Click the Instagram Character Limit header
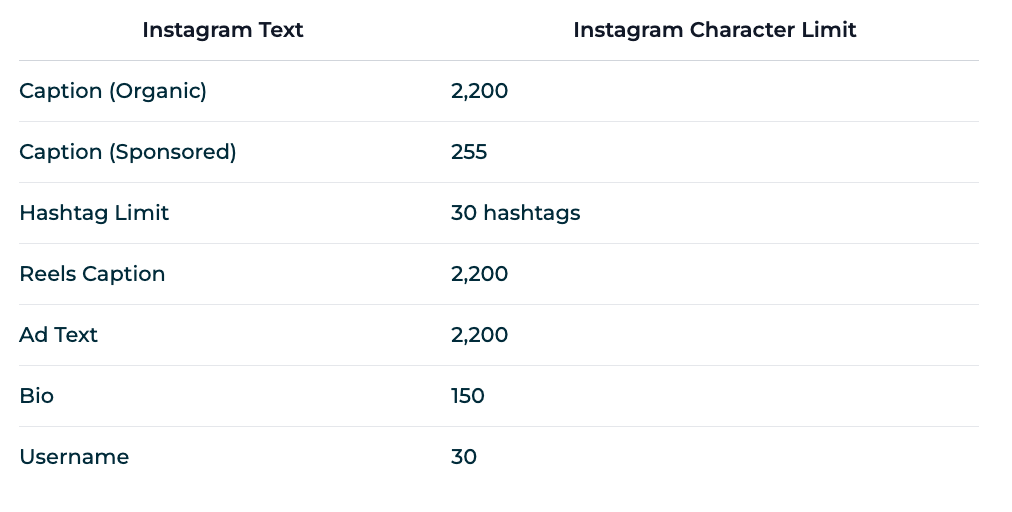The width and height of the screenshot is (1012, 512). coord(714,30)
